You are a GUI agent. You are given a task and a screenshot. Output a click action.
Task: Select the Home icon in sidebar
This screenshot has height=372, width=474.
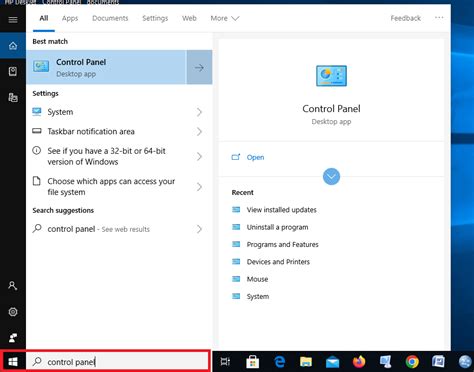point(13,46)
